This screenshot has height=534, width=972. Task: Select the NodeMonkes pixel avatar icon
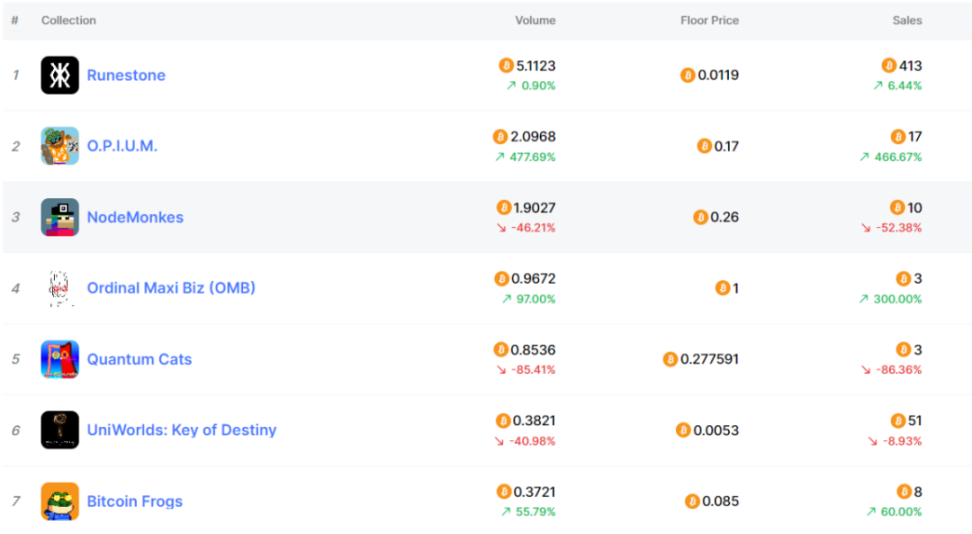click(60, 217)
